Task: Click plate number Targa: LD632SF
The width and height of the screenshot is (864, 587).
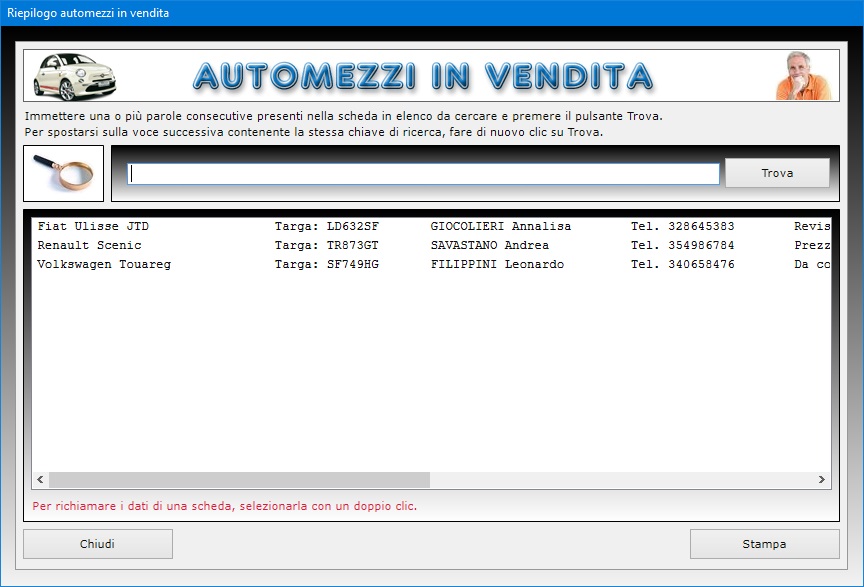Action: tap(327, 226)
